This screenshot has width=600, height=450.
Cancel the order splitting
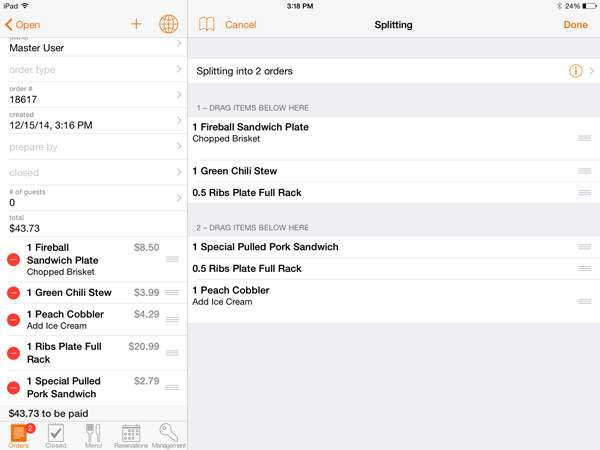click(240, 24)
